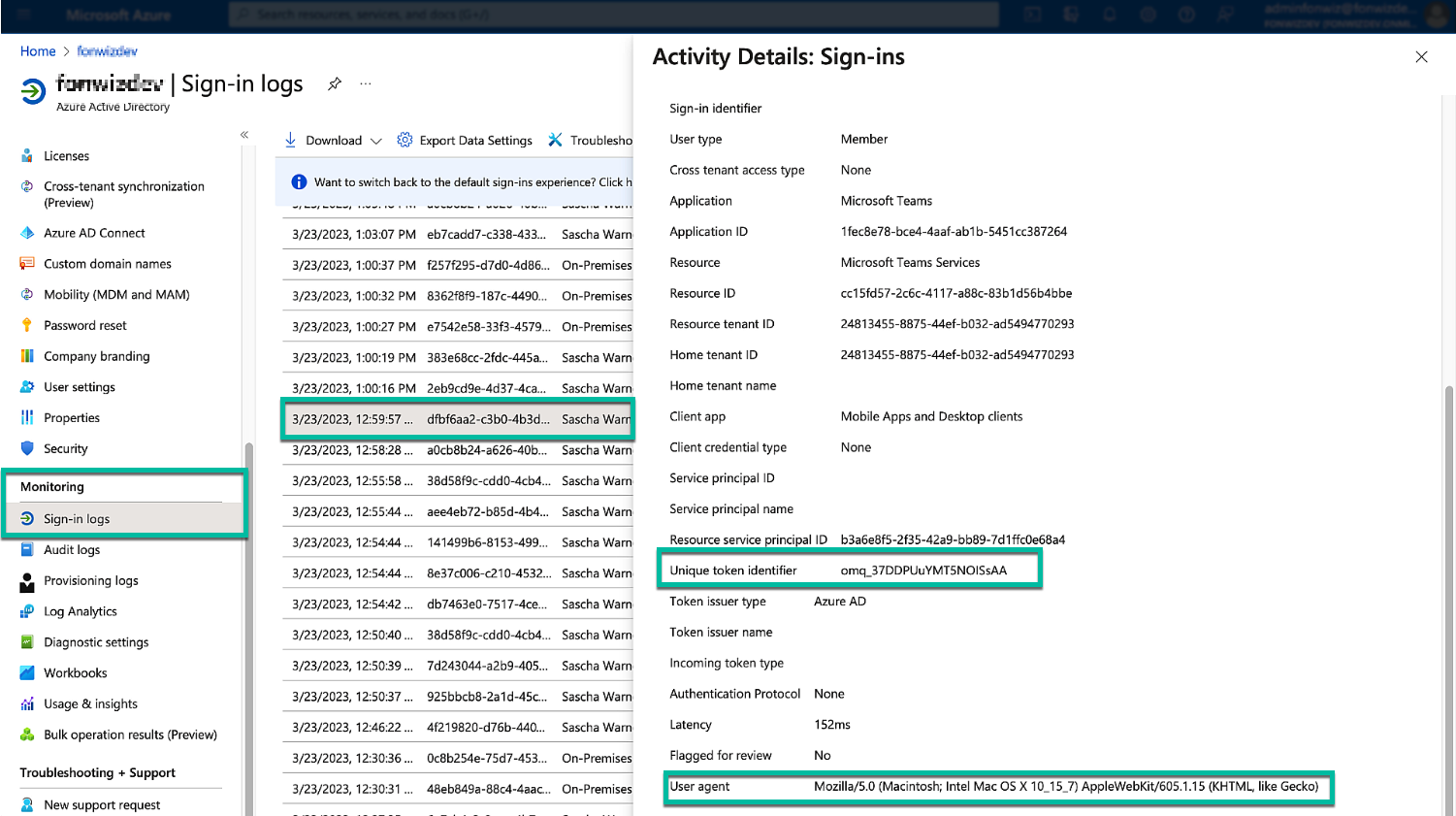Go to Home breadcrumb link

(38, 51)
